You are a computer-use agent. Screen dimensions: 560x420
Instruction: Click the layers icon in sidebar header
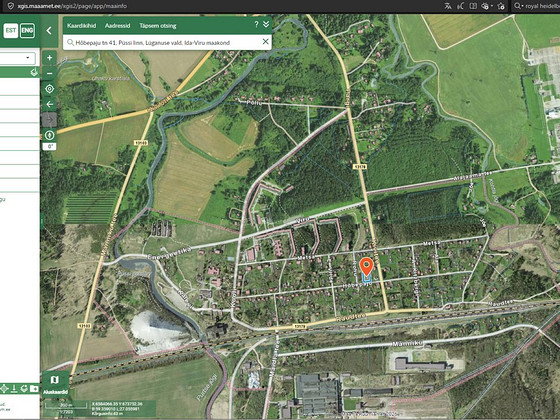pos(34,72)
